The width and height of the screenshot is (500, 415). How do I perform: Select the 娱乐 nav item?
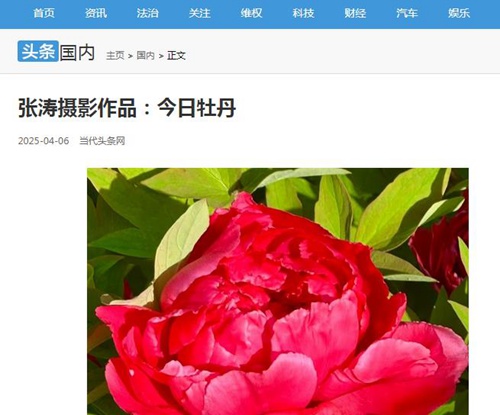[459, 13]
